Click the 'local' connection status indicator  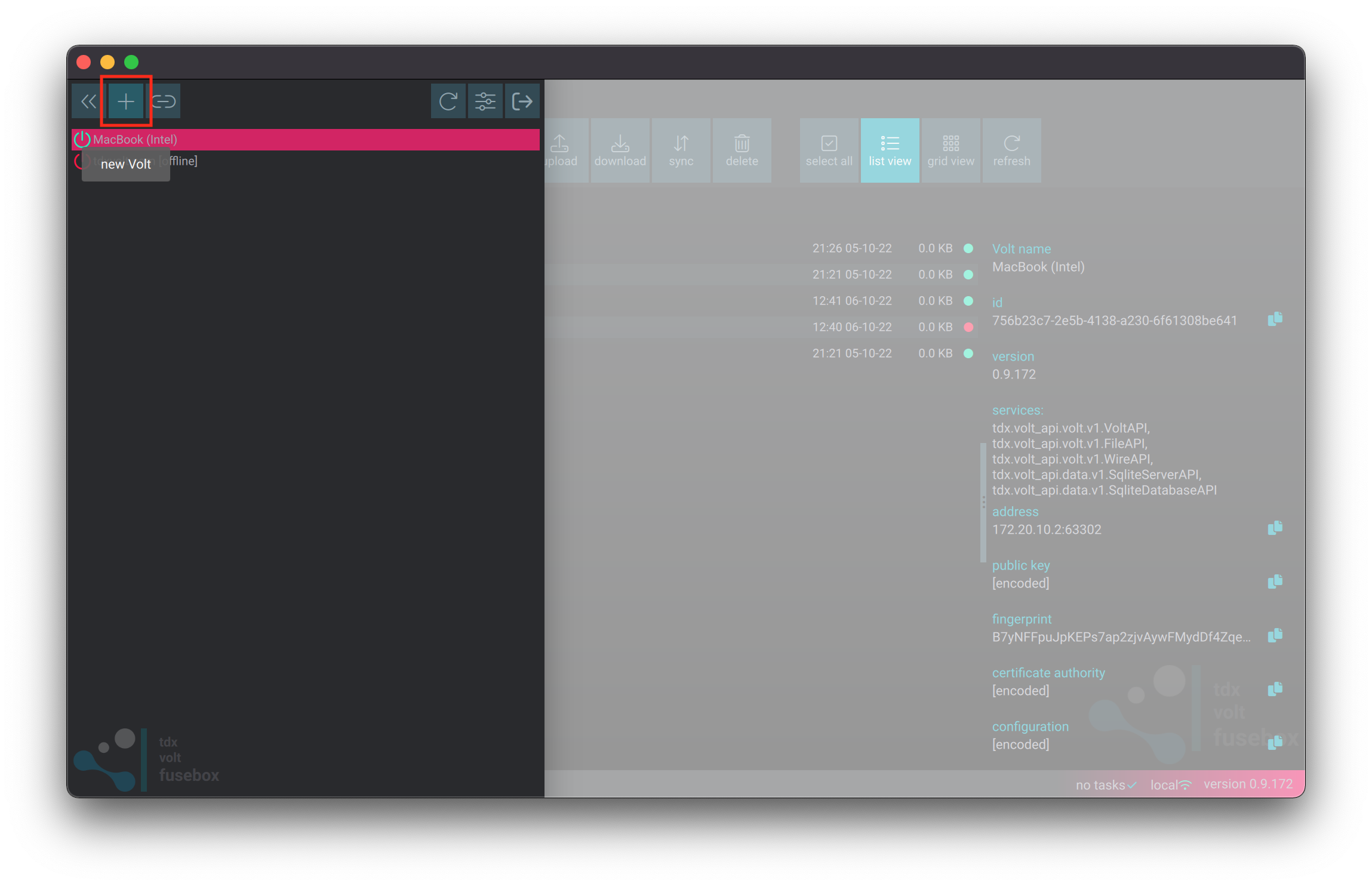1171,785
